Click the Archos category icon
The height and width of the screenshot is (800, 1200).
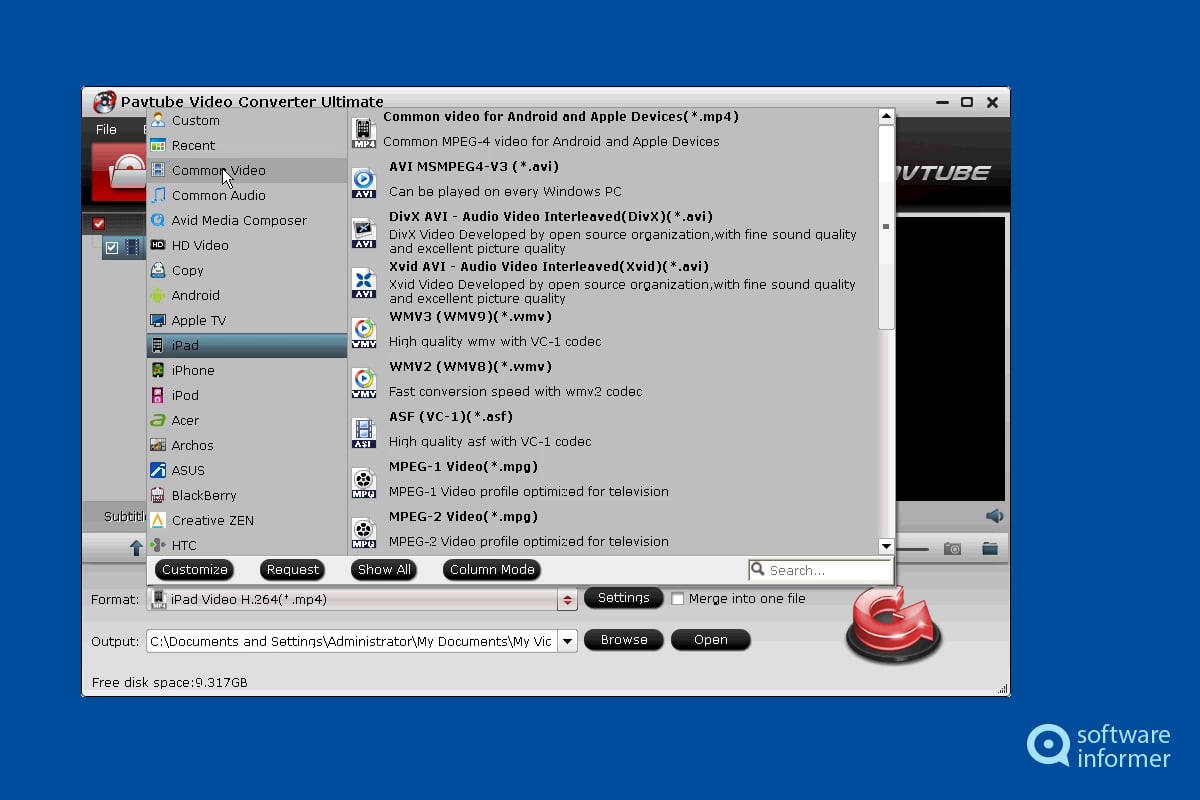[158, 445]
